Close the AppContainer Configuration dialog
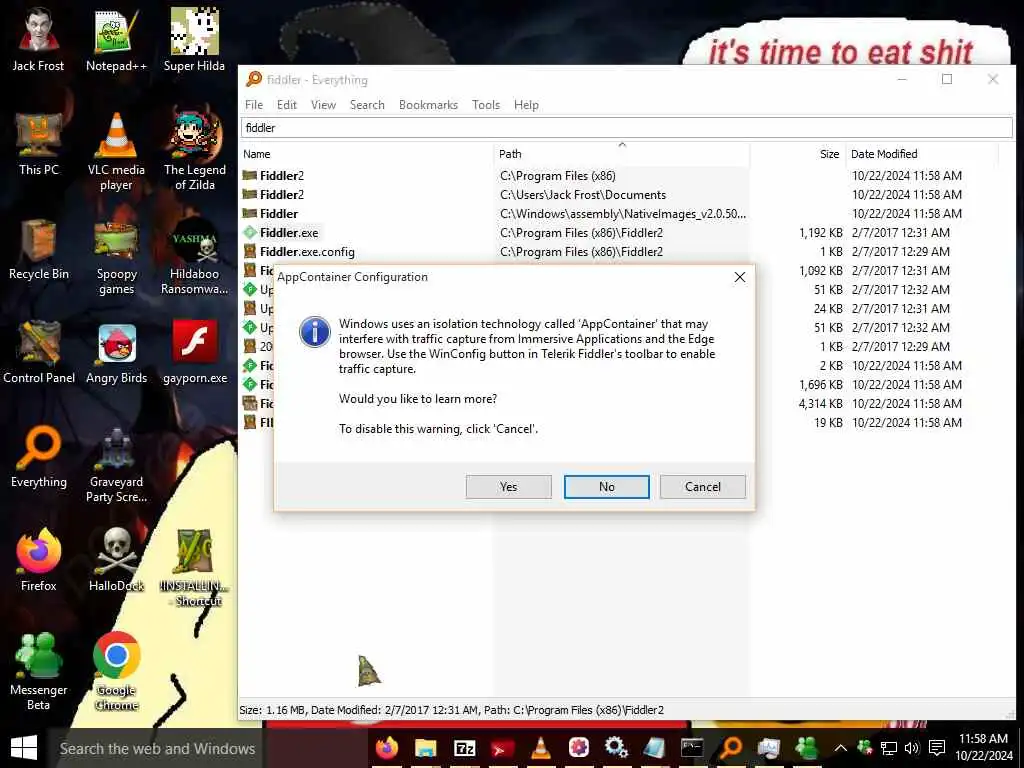The width and height of the screenshot is (1024, 768). (x=740, y=277)
